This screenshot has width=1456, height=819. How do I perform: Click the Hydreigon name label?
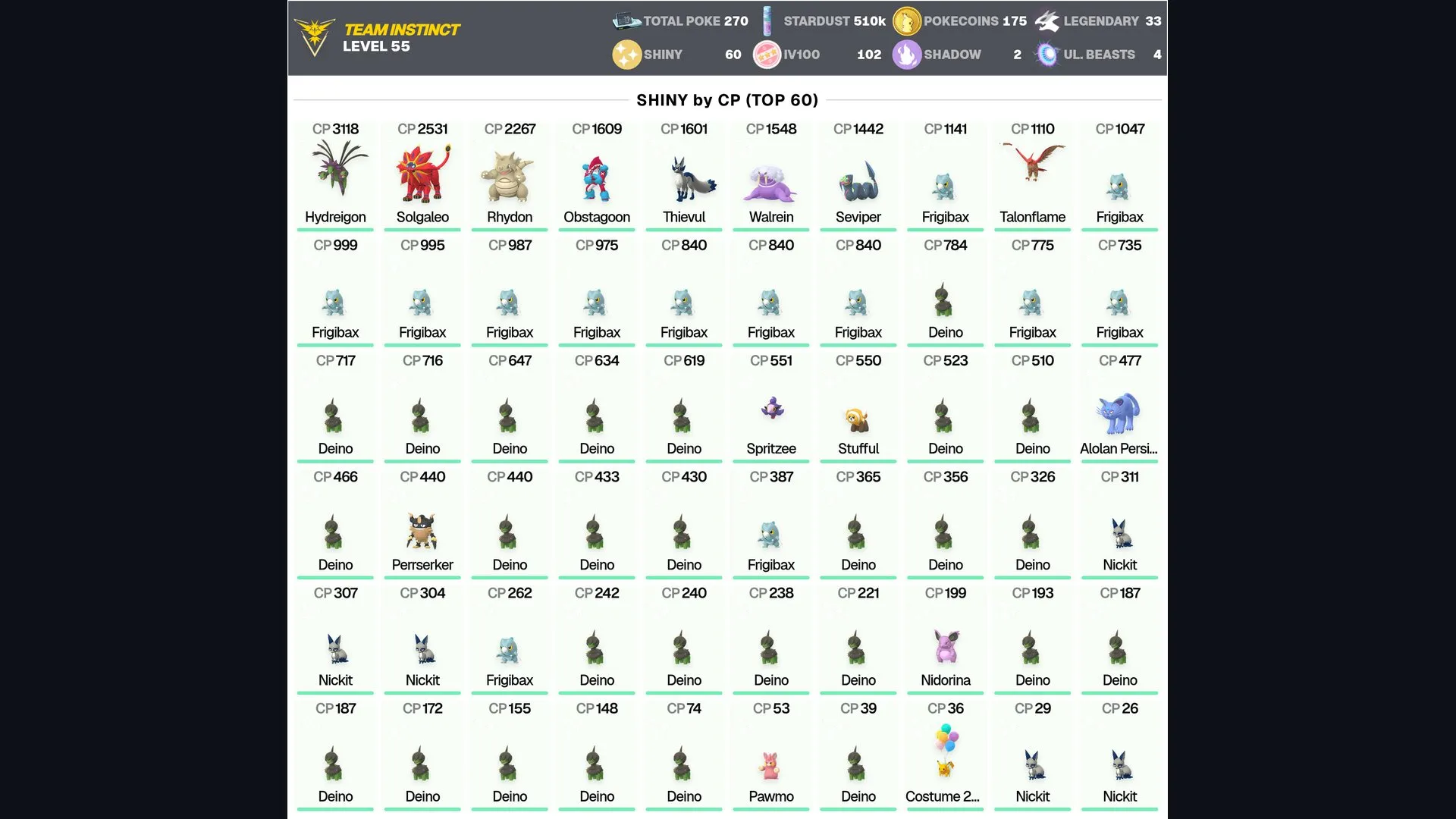[x=335, y=217]
